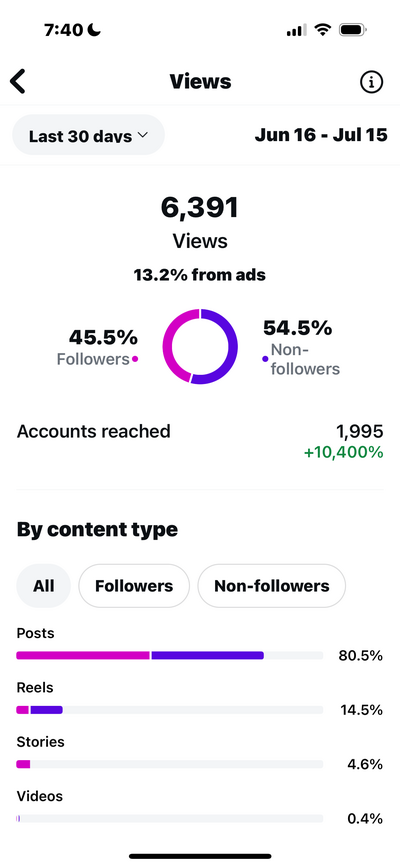Tap the chevron next to Last 30 days
The width and height of the screenshot is (400, 867).
click(143, 135)
